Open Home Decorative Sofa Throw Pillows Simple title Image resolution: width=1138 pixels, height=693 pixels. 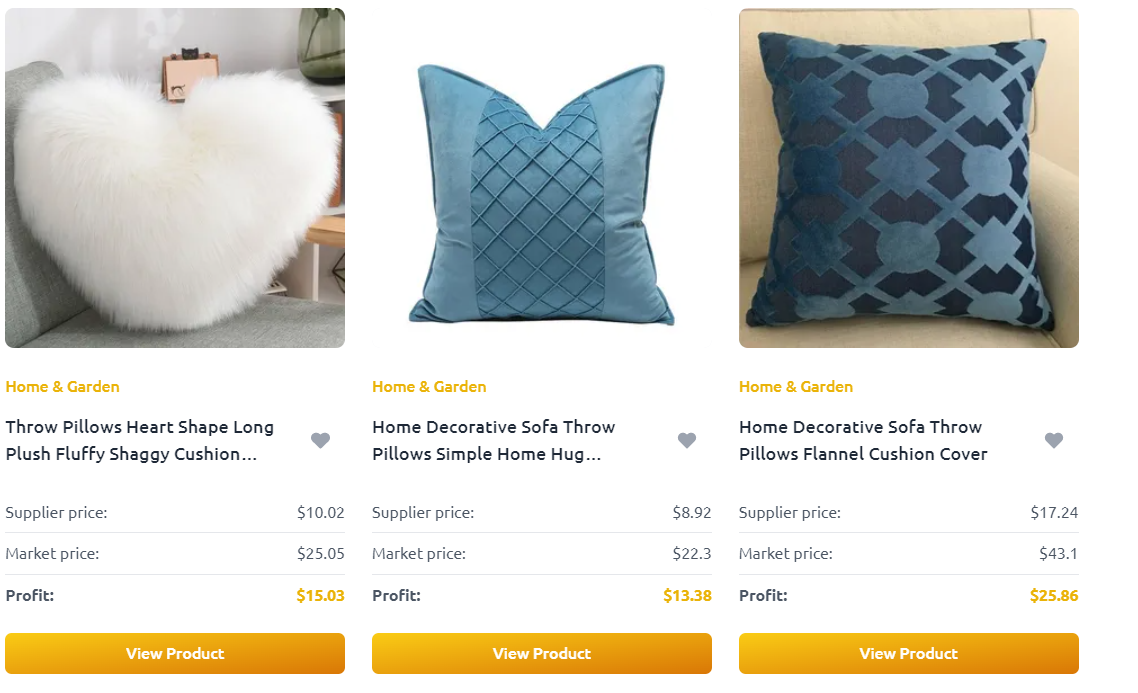tap(494, 440)
